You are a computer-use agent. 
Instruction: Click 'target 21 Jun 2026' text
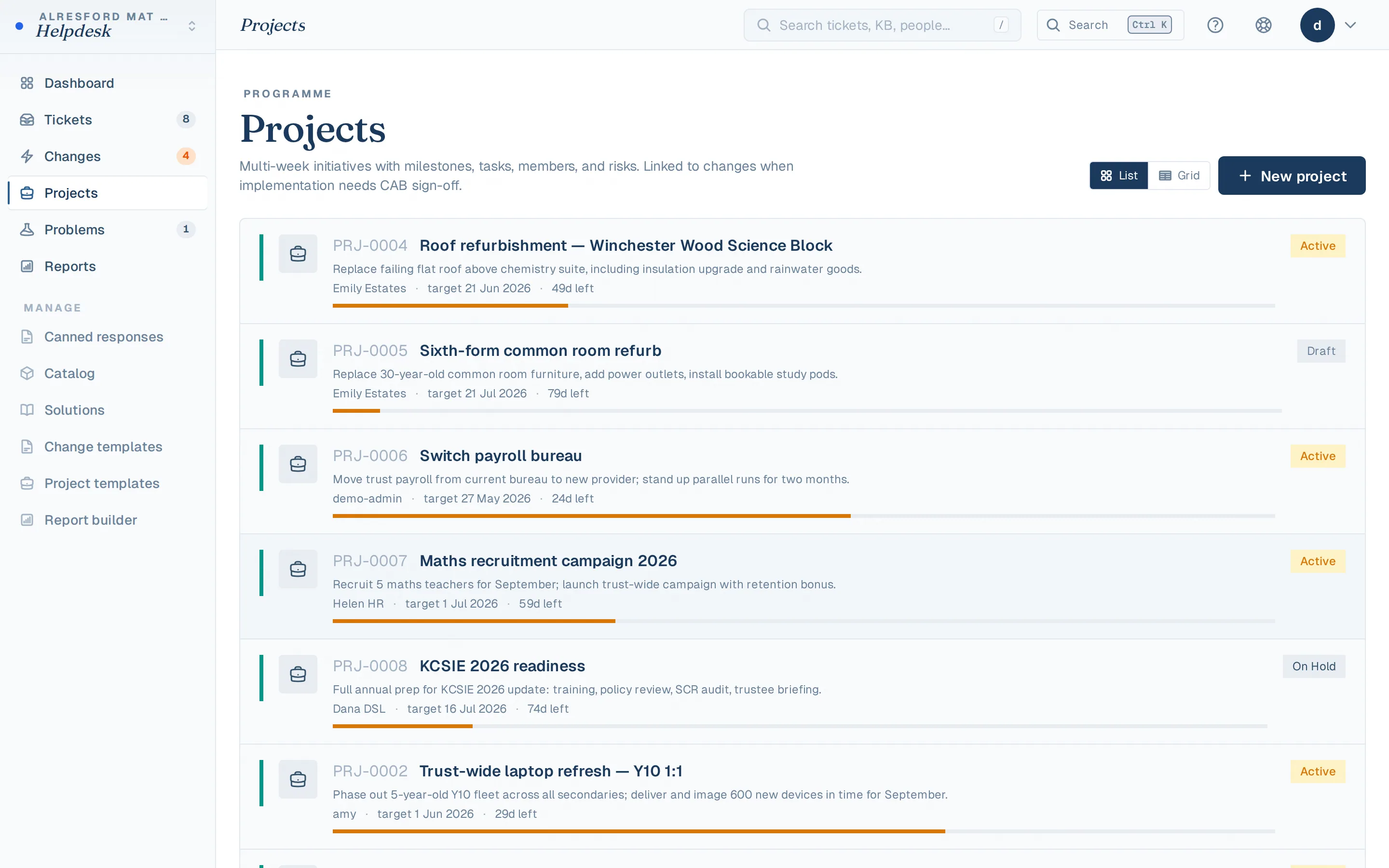479,288
